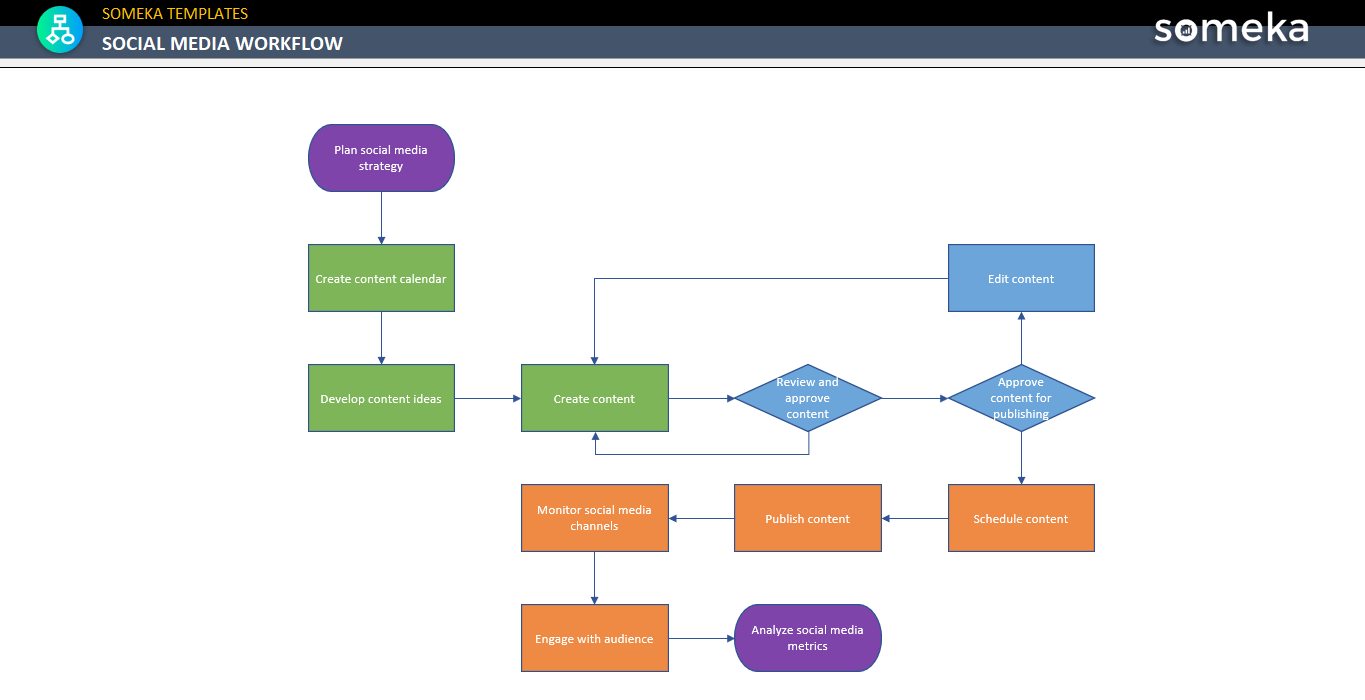Select the "Review and approve content" diamond

click(x=808, y=398)
